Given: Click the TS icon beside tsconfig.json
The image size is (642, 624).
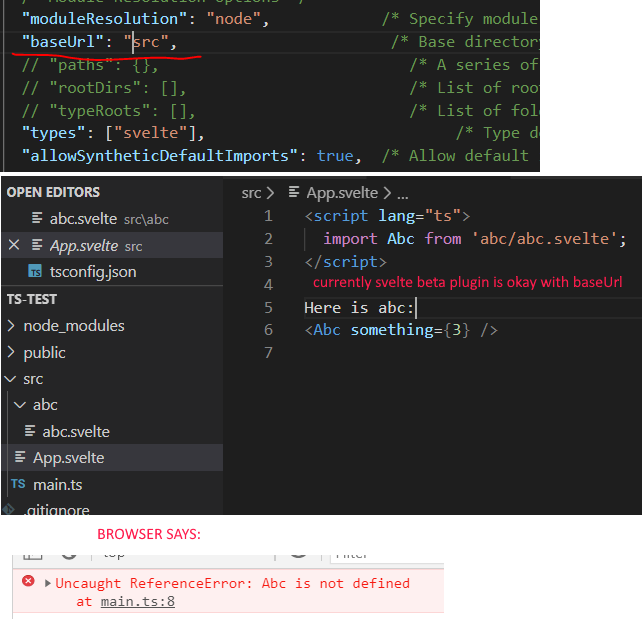Looking at the screenshot, I should [35, 271].
